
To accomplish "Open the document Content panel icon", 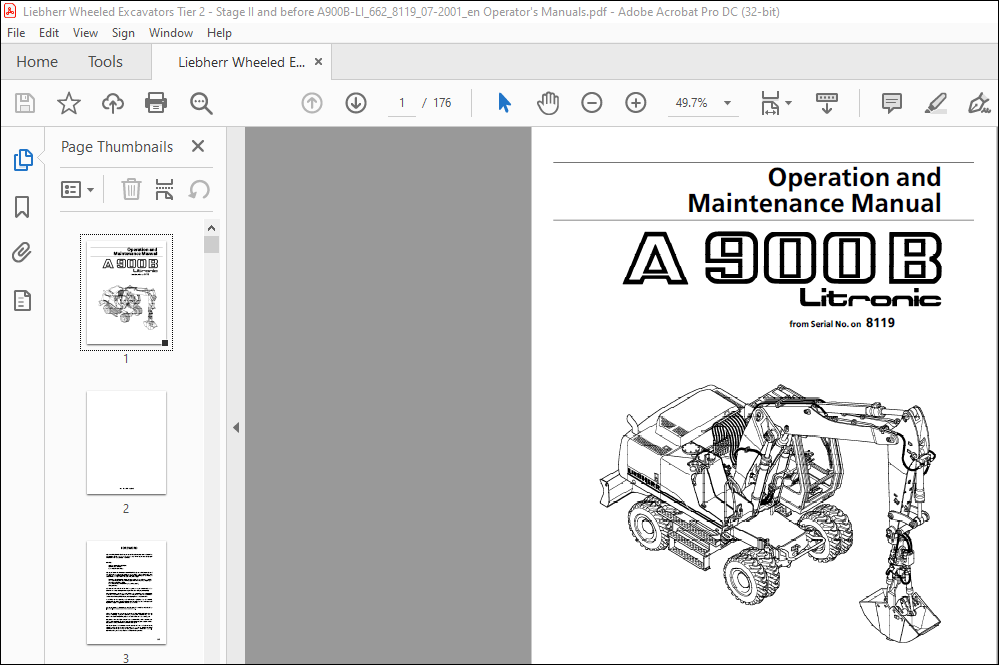I will coord(22,301).
